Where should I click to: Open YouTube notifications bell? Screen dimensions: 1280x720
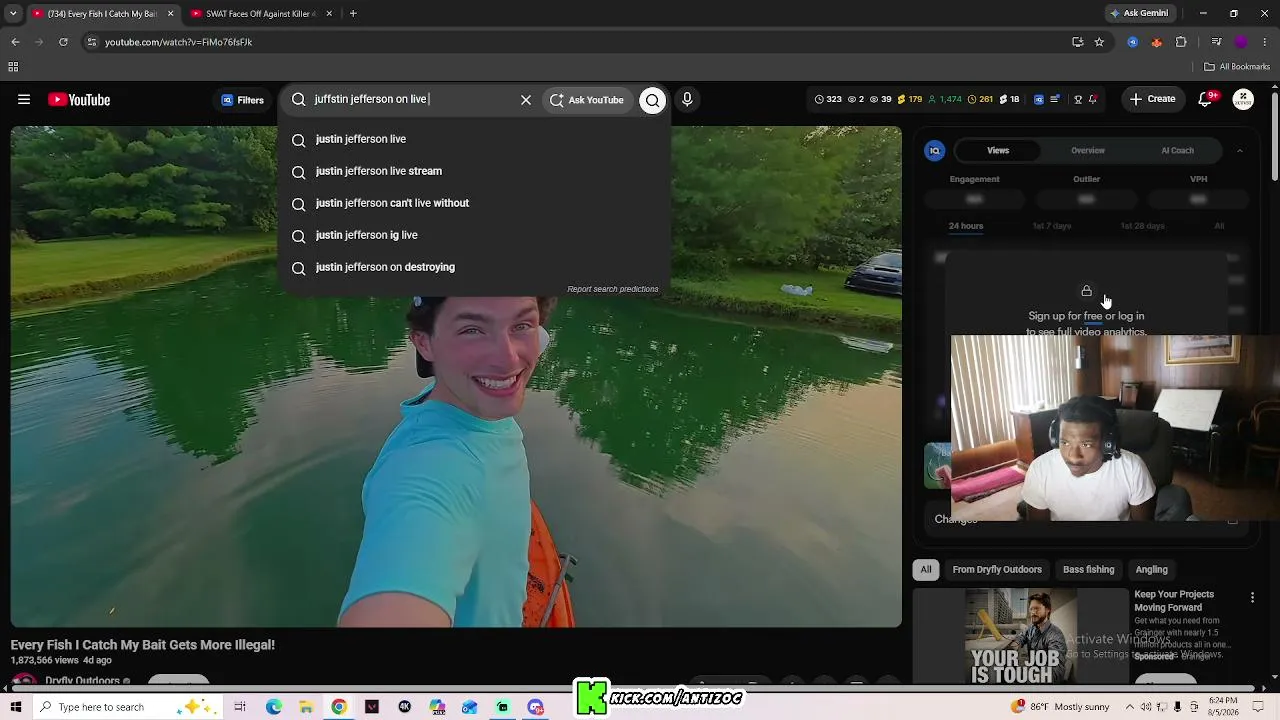(x=1205, y=100)
